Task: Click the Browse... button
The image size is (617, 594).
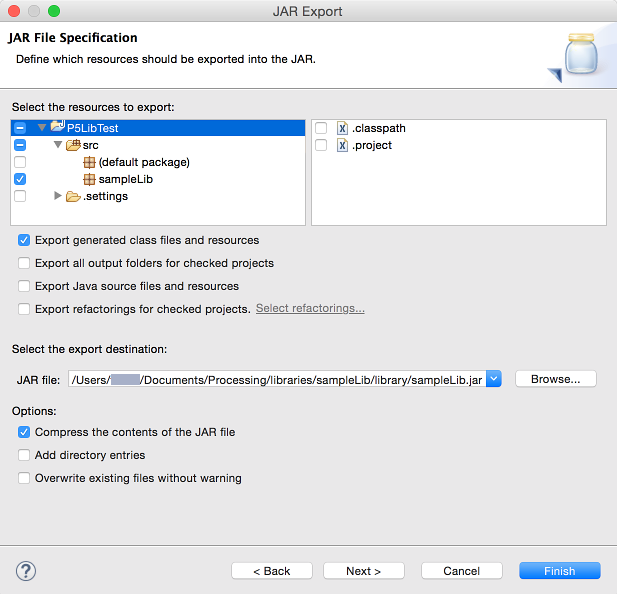Action: [555, 379]
